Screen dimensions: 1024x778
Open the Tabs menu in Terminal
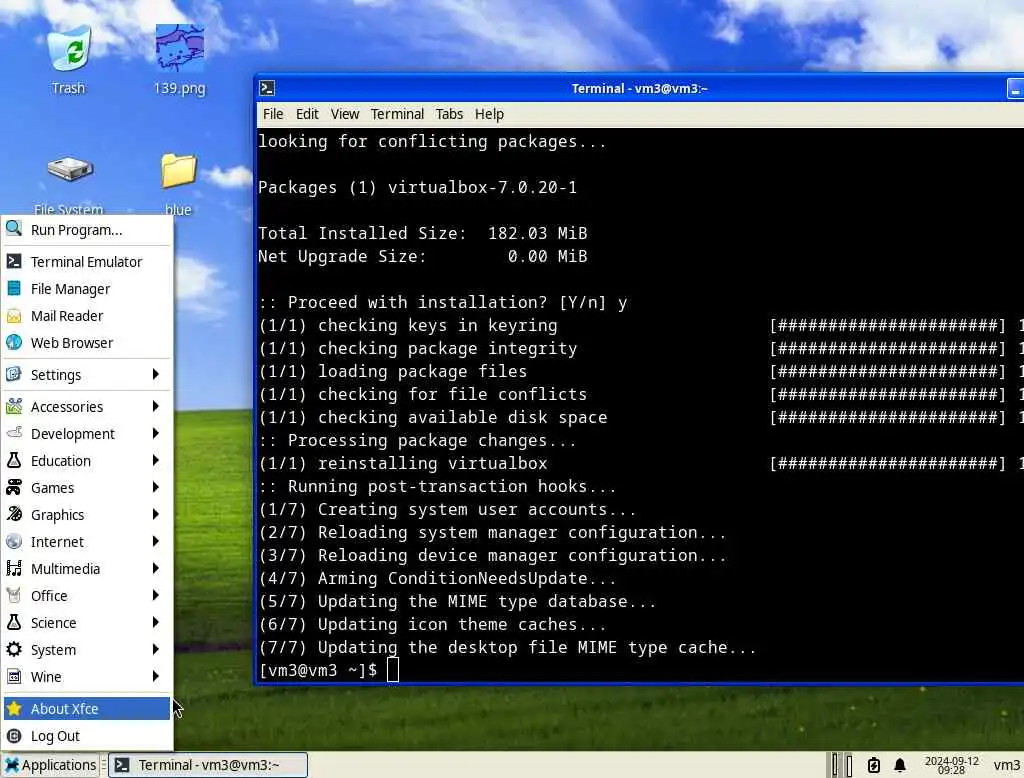tap(449, 114)
